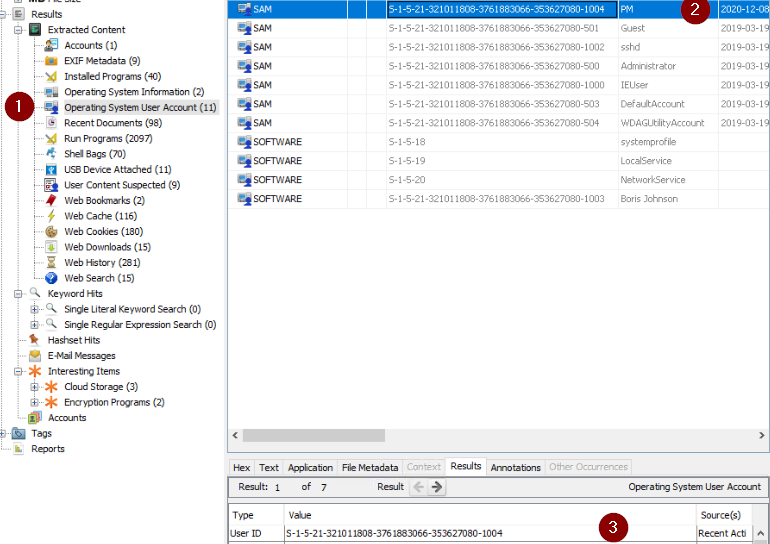Click the USB Device Attached icon
The width and height of the screenshot is (770, 544).
tap(51, 170)
